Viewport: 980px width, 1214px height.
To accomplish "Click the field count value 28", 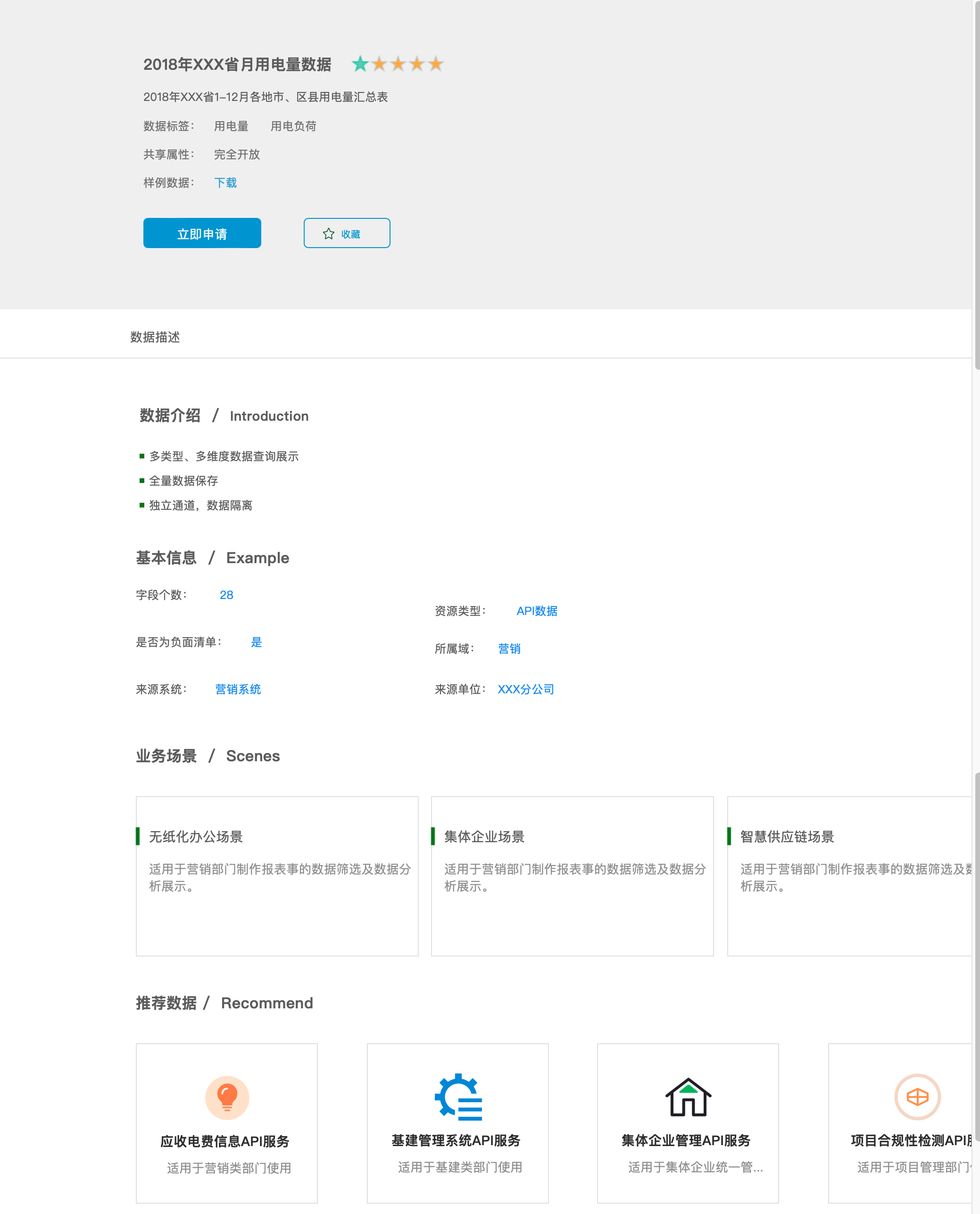I will [x=226, y=595].
